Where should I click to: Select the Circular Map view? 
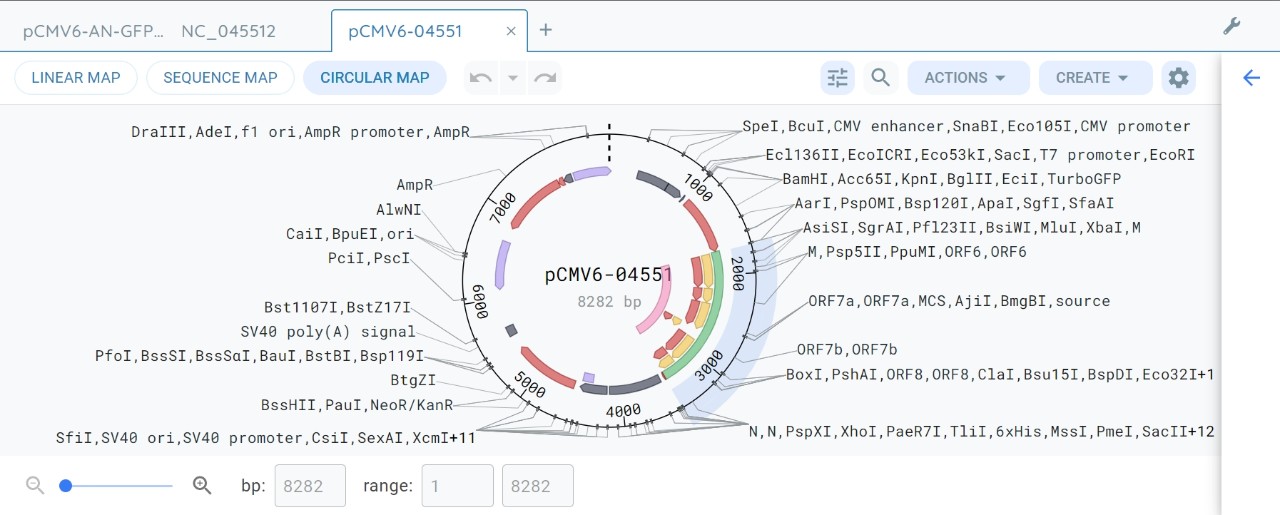pyautogui.click(x=375, y=78)
